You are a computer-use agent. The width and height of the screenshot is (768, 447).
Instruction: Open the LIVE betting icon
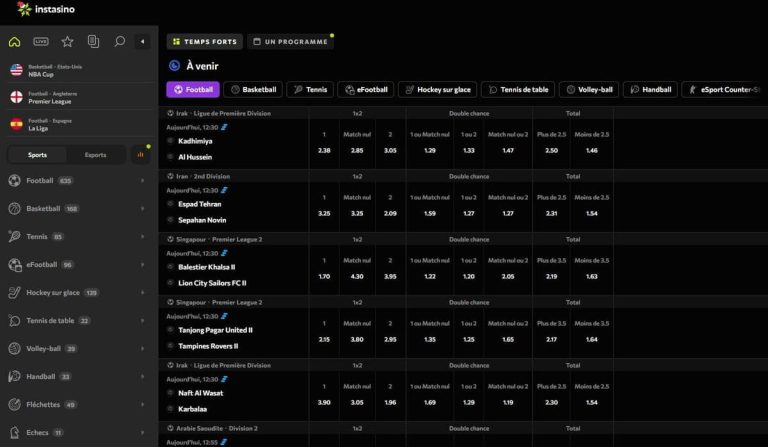tap(41, 42)
